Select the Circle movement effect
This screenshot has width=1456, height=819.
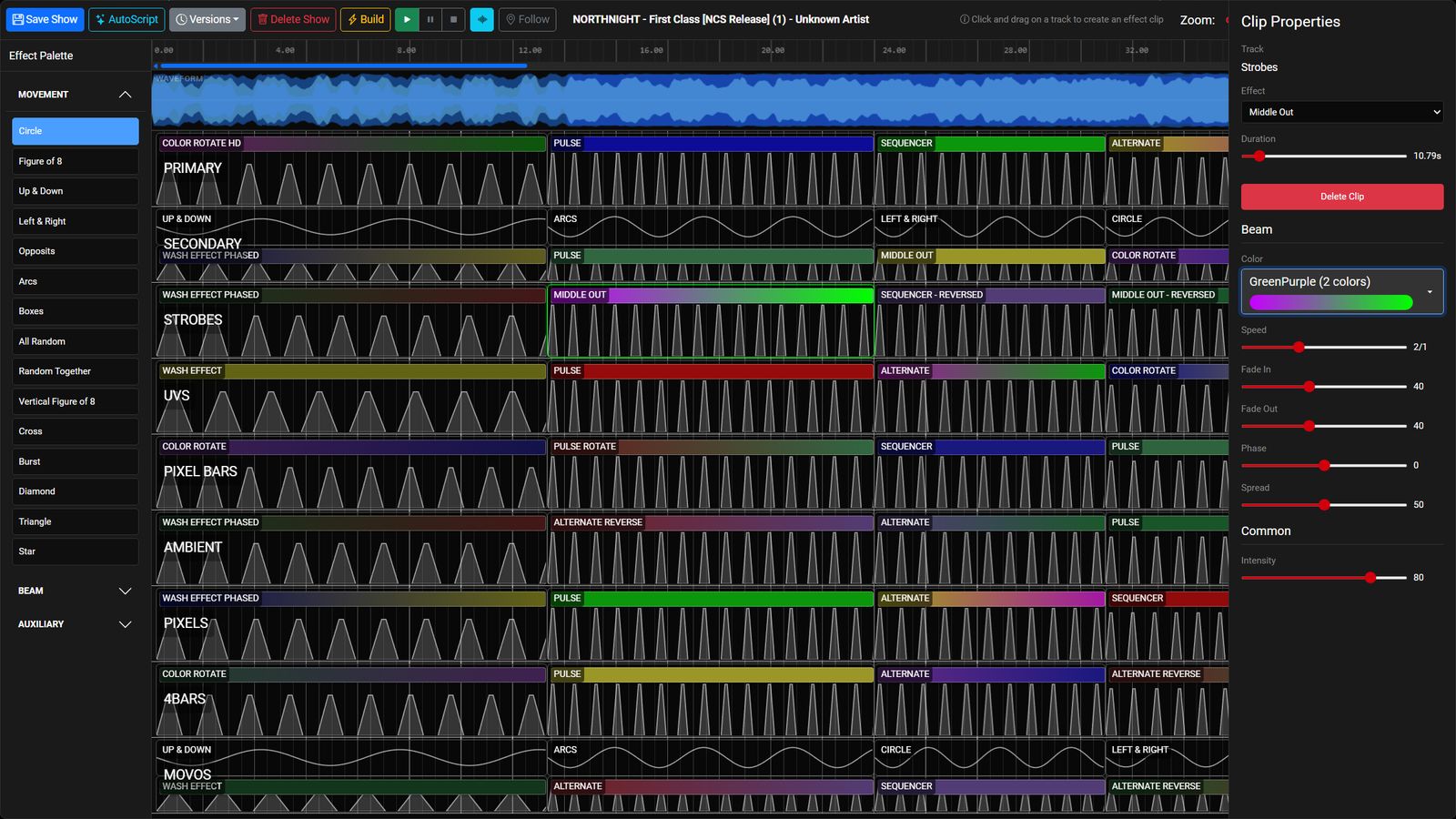click(x=75, y=131)
